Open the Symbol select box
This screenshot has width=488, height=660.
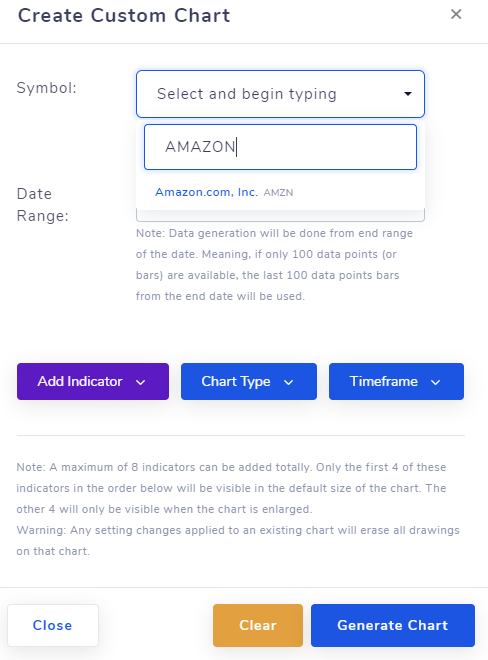point(280,94)
